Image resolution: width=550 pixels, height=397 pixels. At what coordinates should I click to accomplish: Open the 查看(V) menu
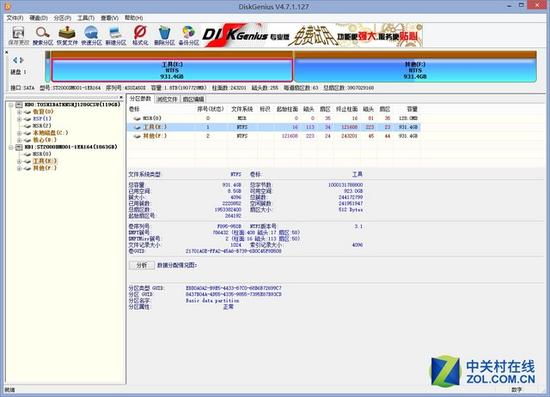[109, 18]
